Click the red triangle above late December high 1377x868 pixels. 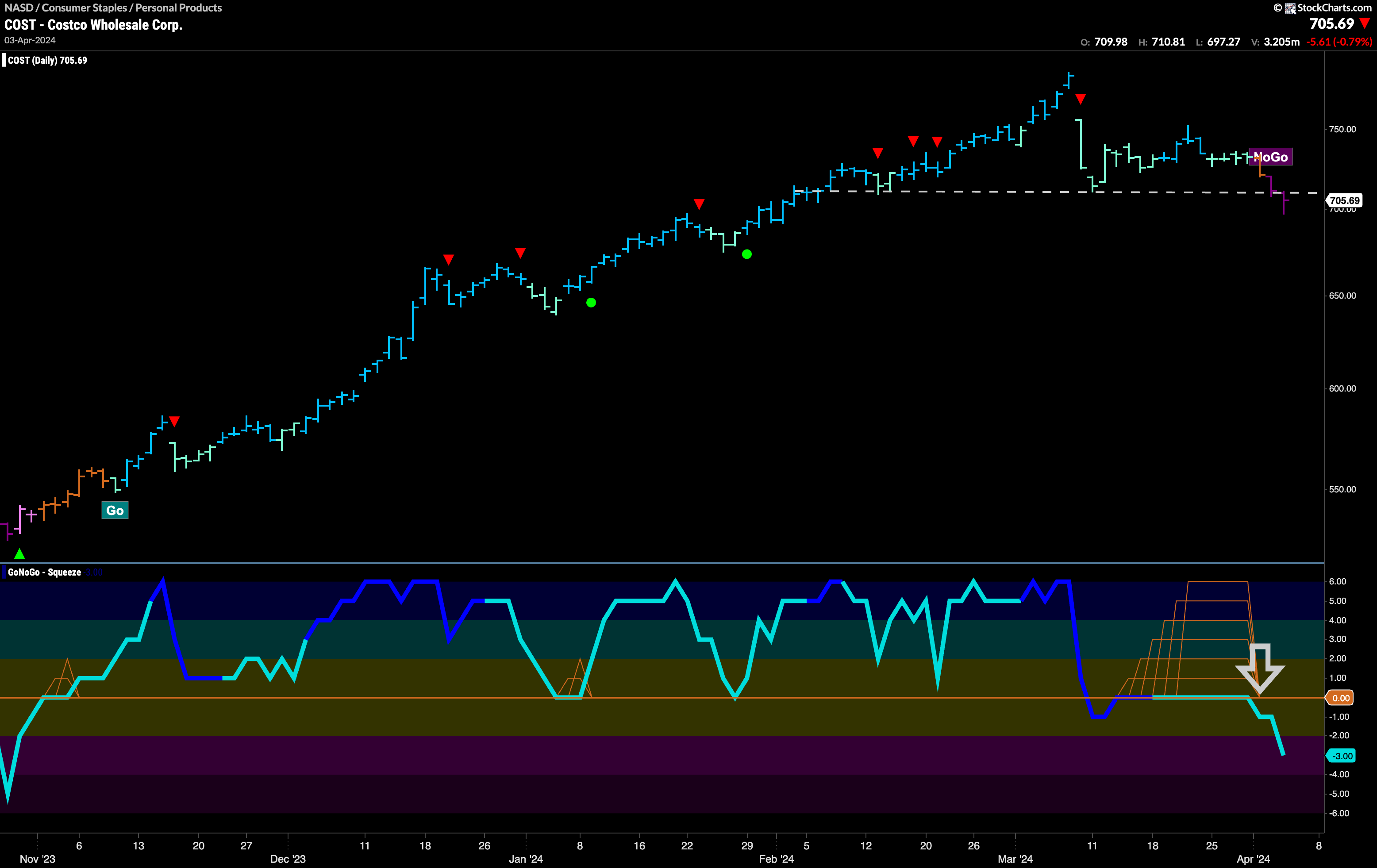520,253
